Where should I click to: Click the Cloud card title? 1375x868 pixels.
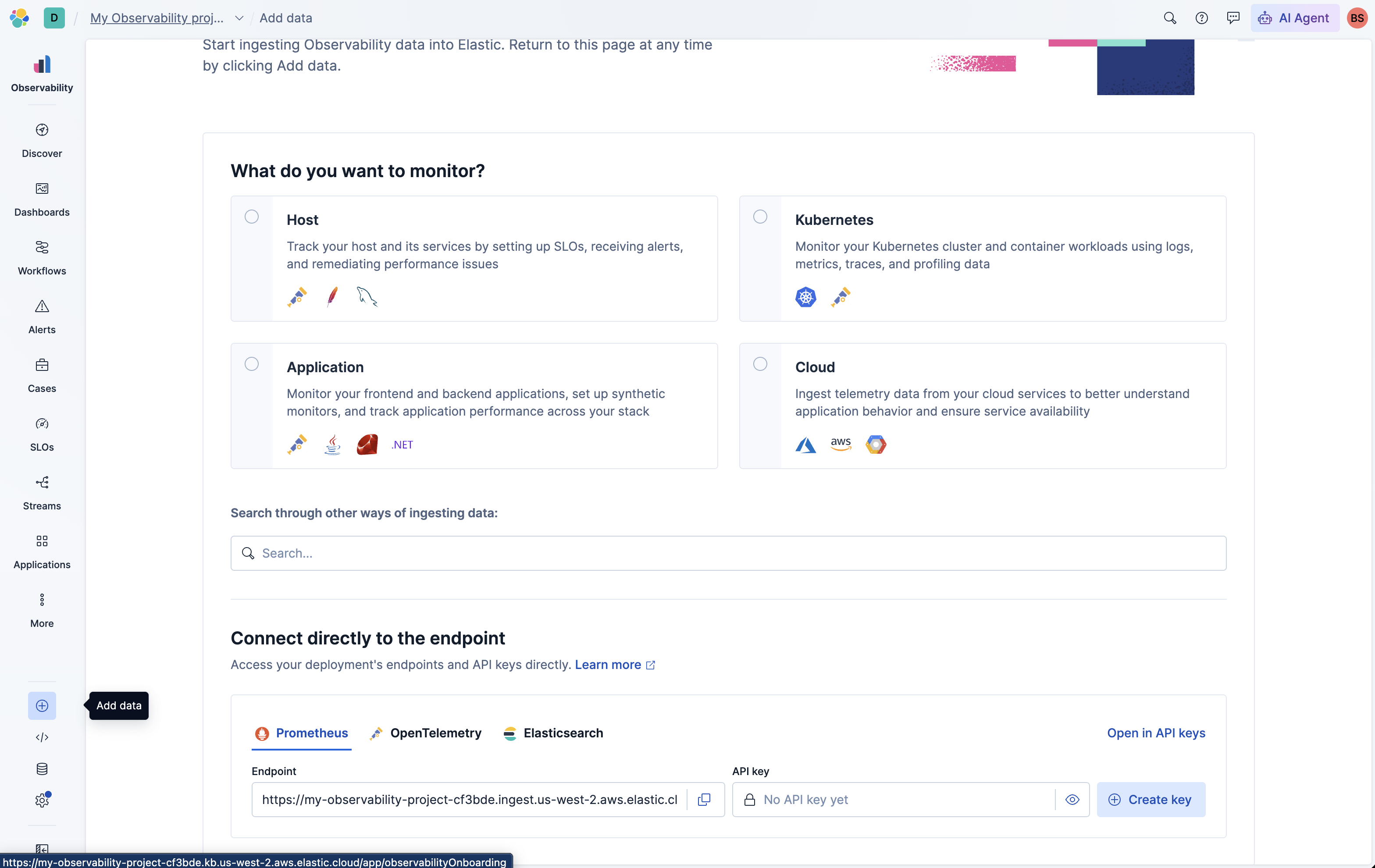tap(815, 367)
